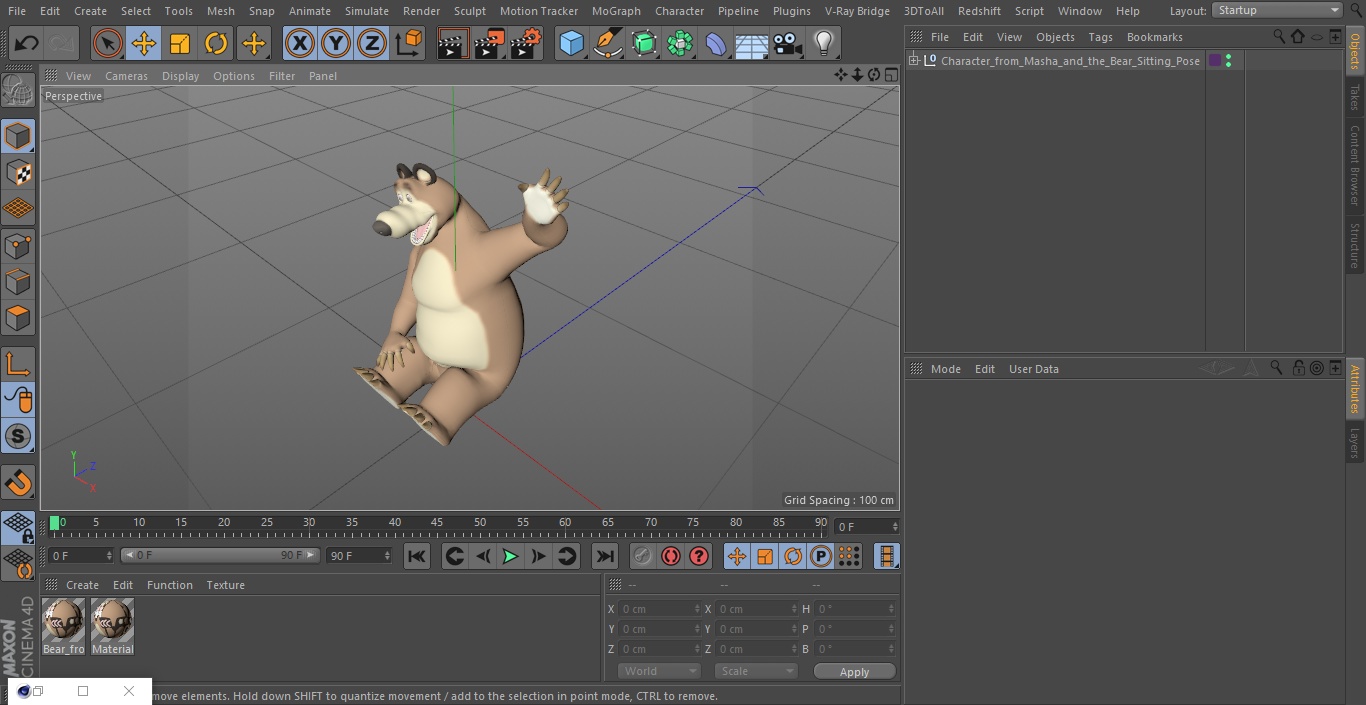Click the Undo arrow icon
Image resolution: width=1366 pixels, height=705 pixels.
pyautogui.click(x=26, y=43)
